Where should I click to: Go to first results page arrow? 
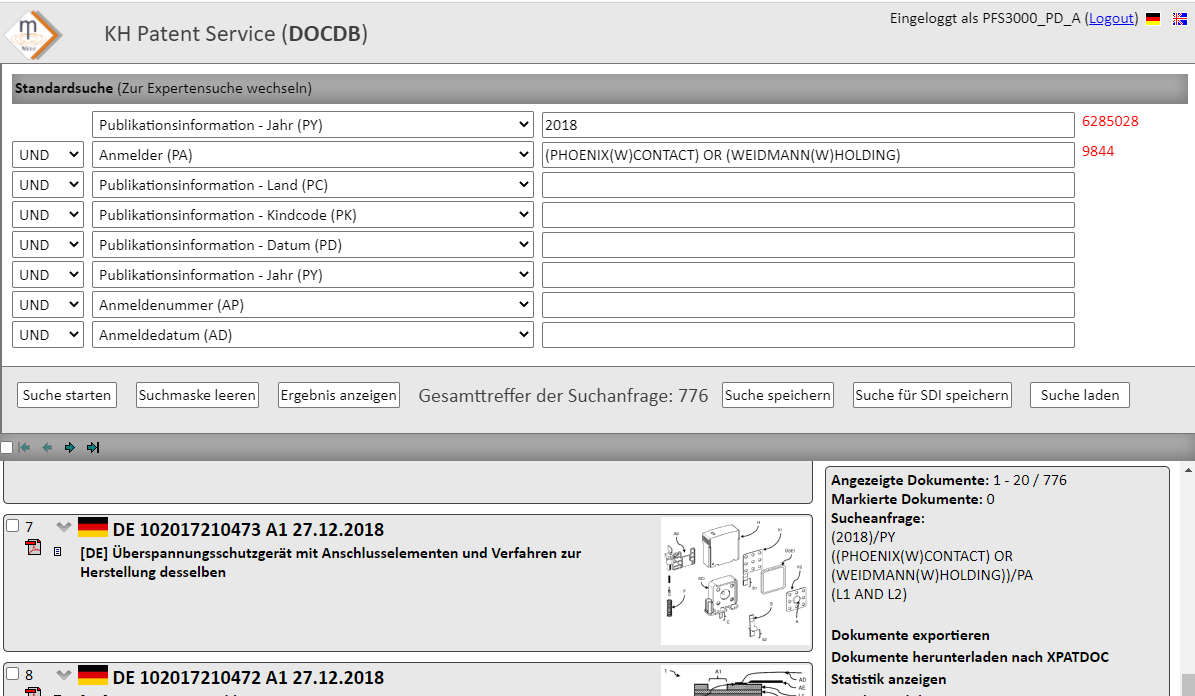[24, 447]
